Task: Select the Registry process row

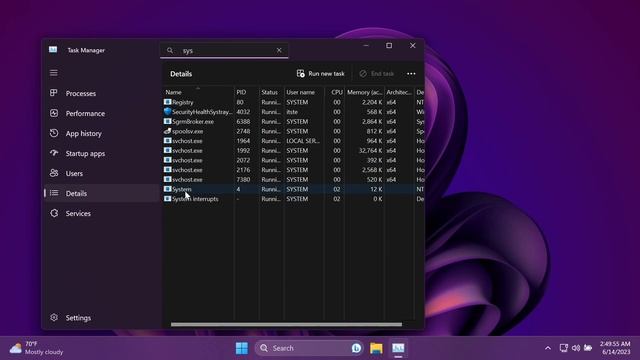Action: click(293, 102)
